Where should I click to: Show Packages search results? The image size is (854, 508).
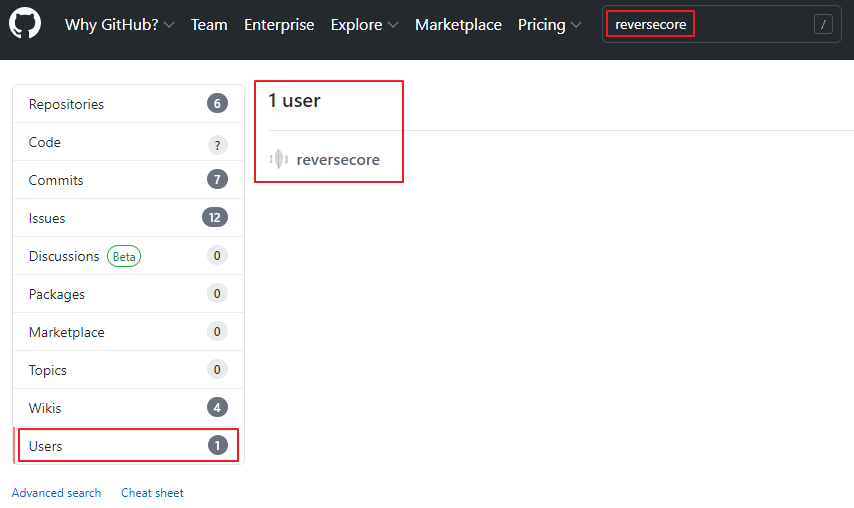(129, 294)
